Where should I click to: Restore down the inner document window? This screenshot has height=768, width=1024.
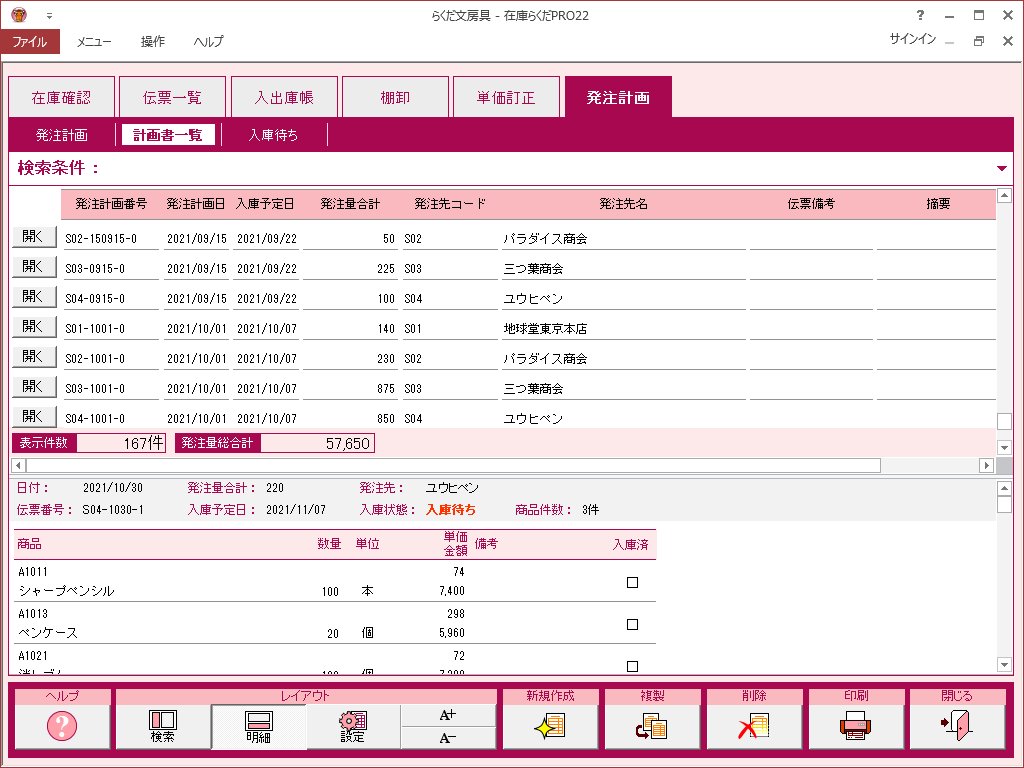978,41
